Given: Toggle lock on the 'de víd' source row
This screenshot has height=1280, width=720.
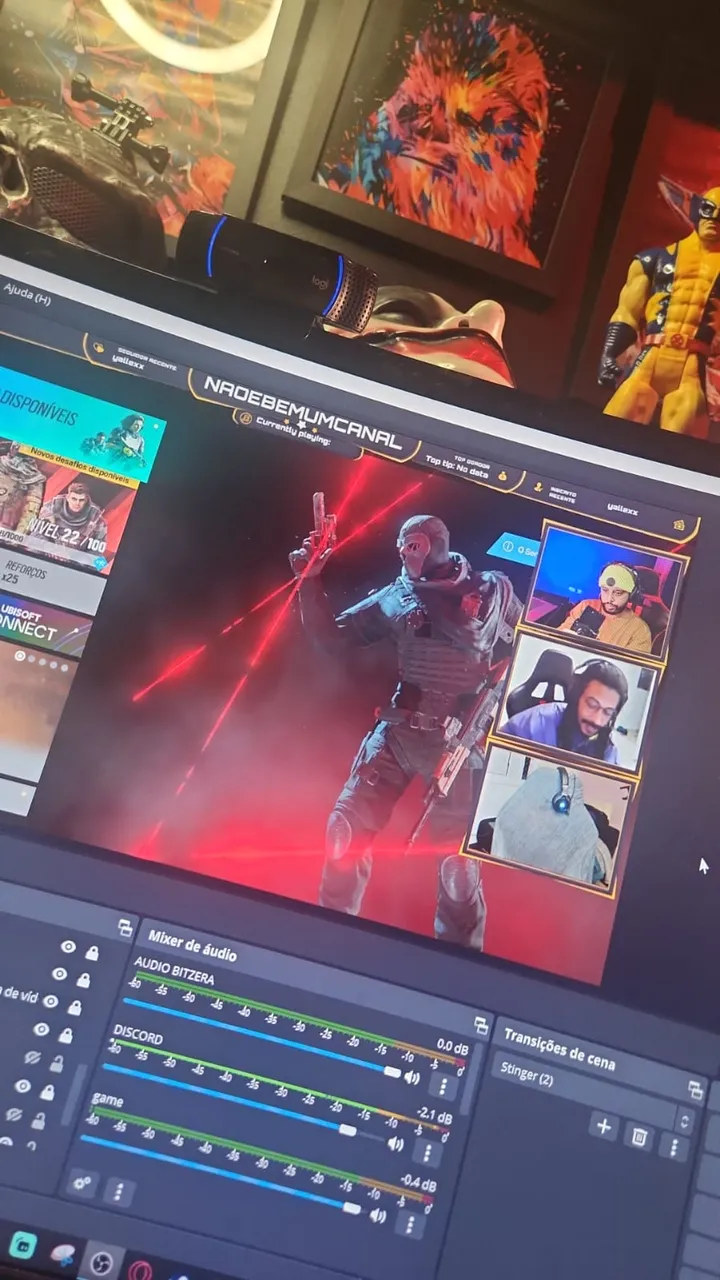Looking at the screenshot, I should (73, 1007).
